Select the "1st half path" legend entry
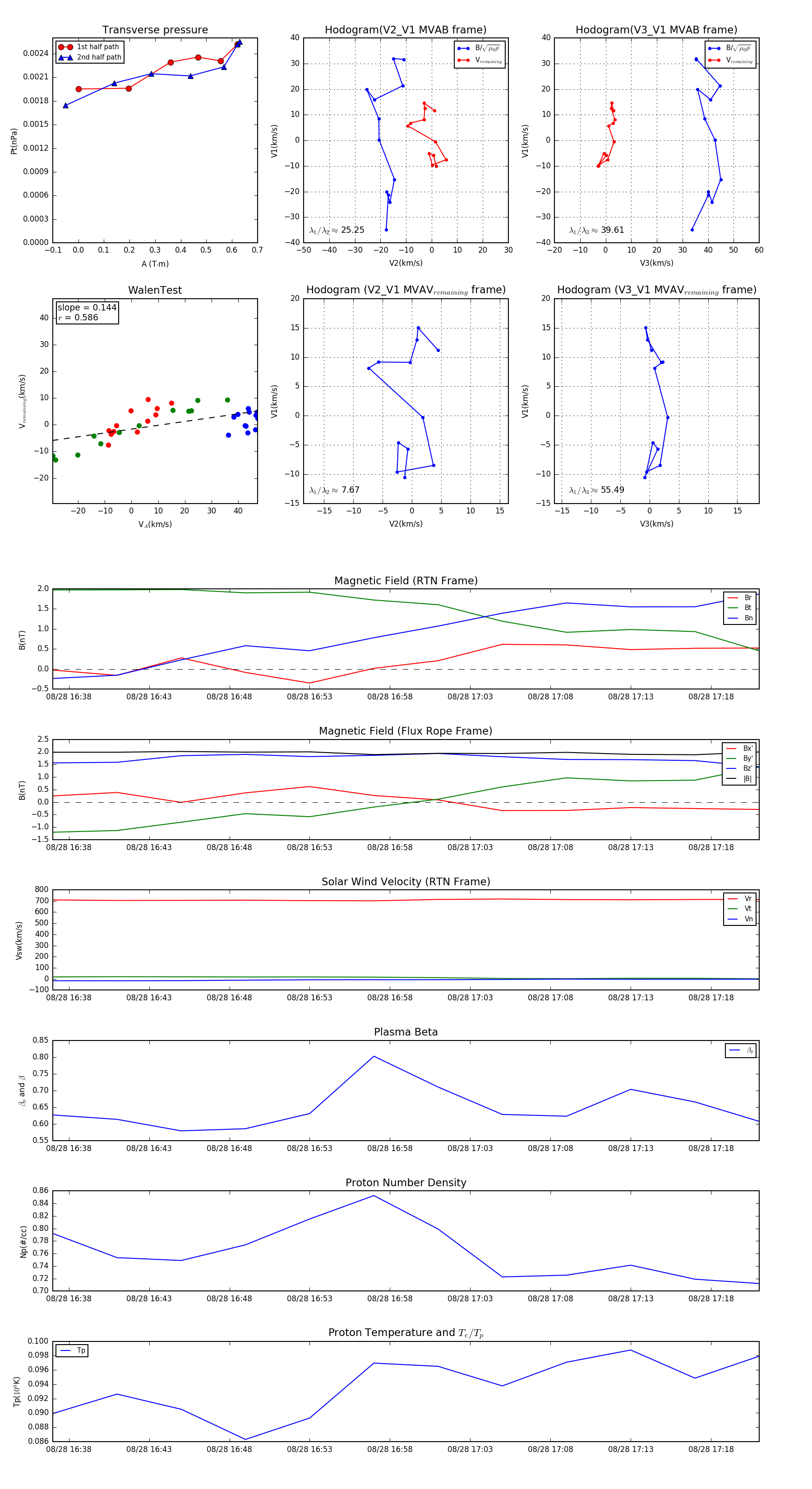The image size is (812, 1489). tap(90, 47)
